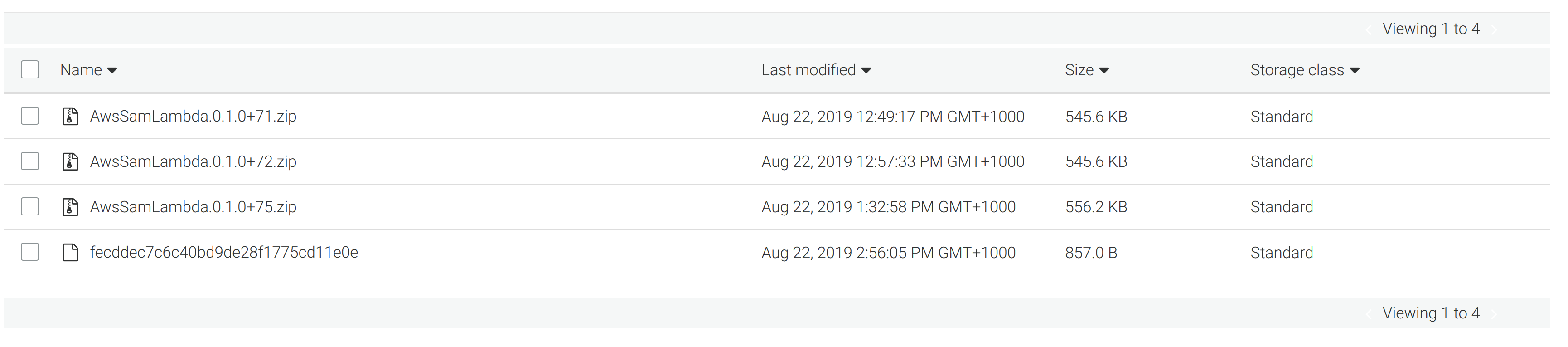Viewport: 1568px width, 347px height.
Task: Click zip file icon for AwsSamLambda.0.1.0+71.zip
Action: click(x=71, y=116)
